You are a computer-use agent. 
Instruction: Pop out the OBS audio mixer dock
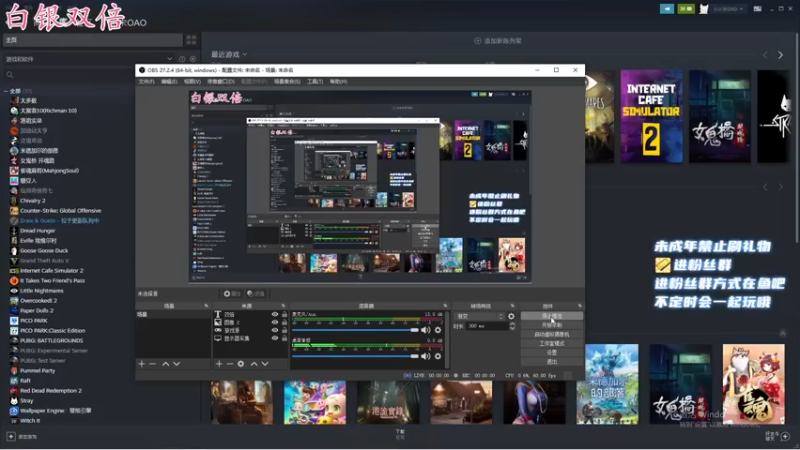click(x=445, y=306)
